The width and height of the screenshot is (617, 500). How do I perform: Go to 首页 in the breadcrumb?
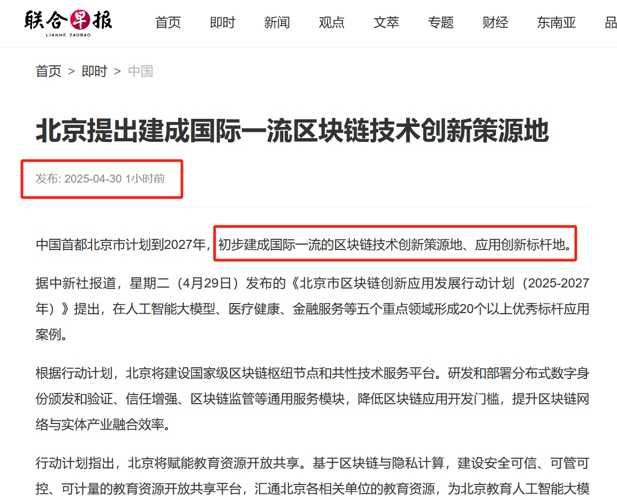pos(48,71)
